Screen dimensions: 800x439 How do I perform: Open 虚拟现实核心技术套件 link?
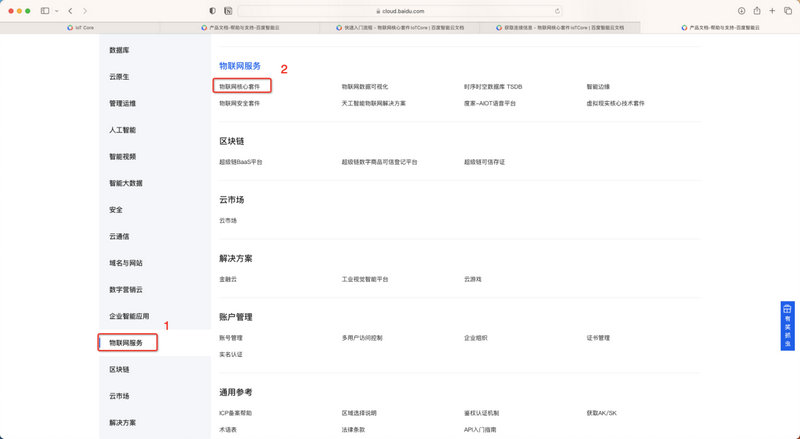[x=615, y=103]
